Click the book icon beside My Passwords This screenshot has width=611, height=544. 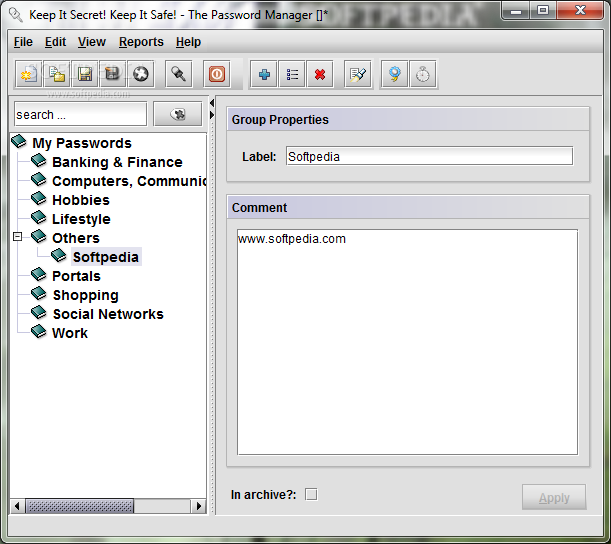coord(19,141)
